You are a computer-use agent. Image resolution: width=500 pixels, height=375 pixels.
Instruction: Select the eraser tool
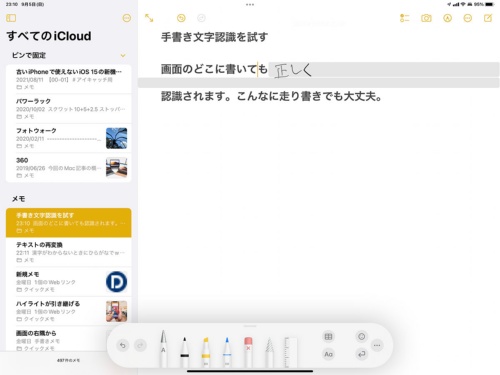(248, 352)
